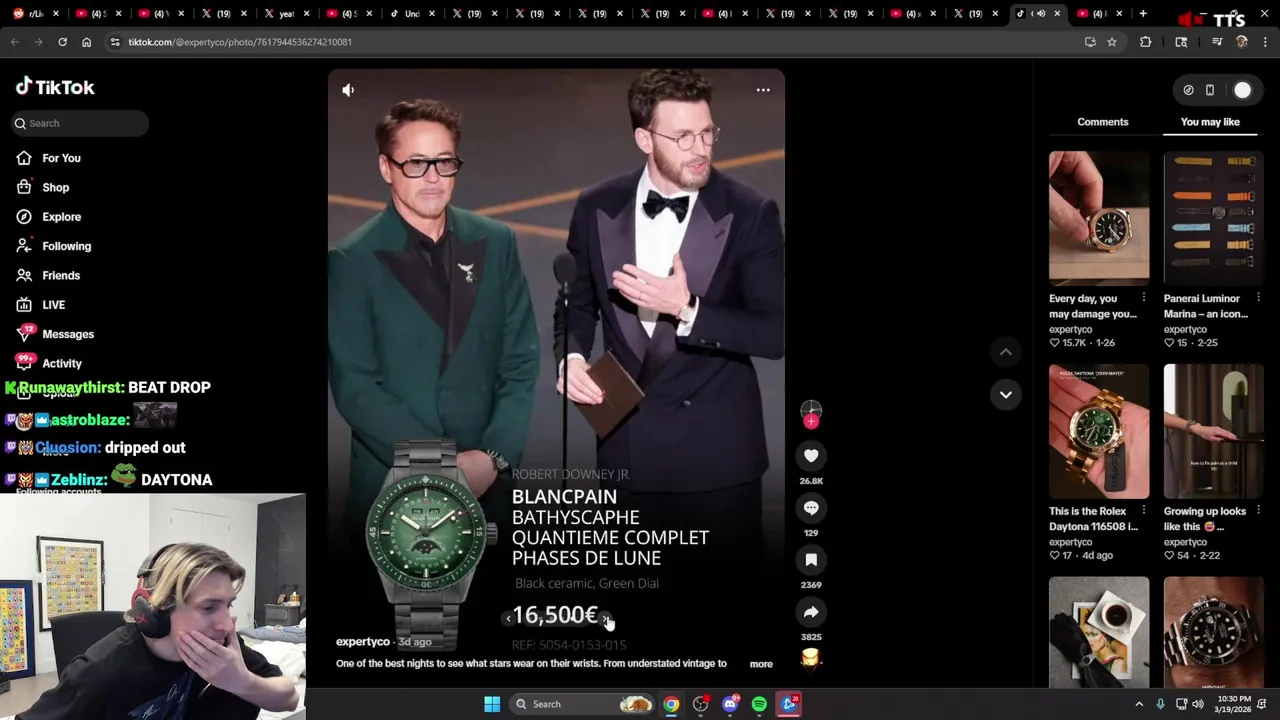
Task: Open the 'Growing up looks like this' thumbnail
Action: (x=1213, y=431)
